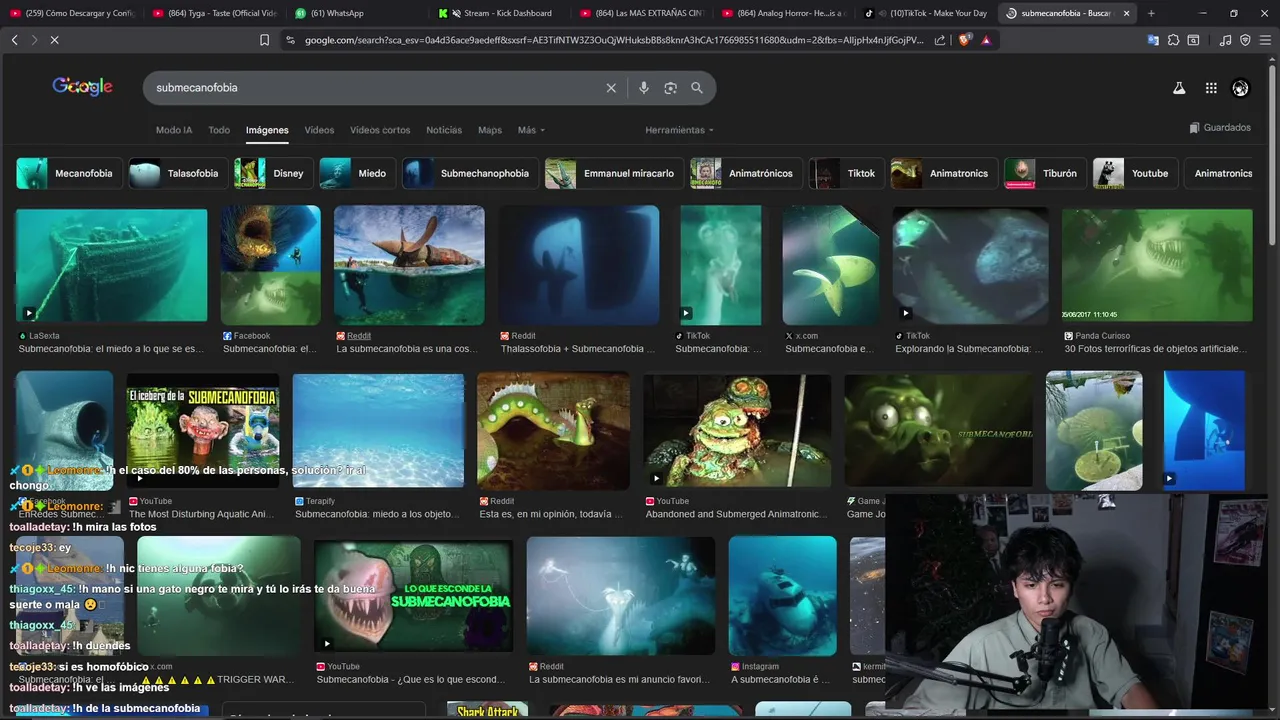Viewport: 1280px width, 720px height.
Task: Filter by the Miedo chip
Action: 357,173
